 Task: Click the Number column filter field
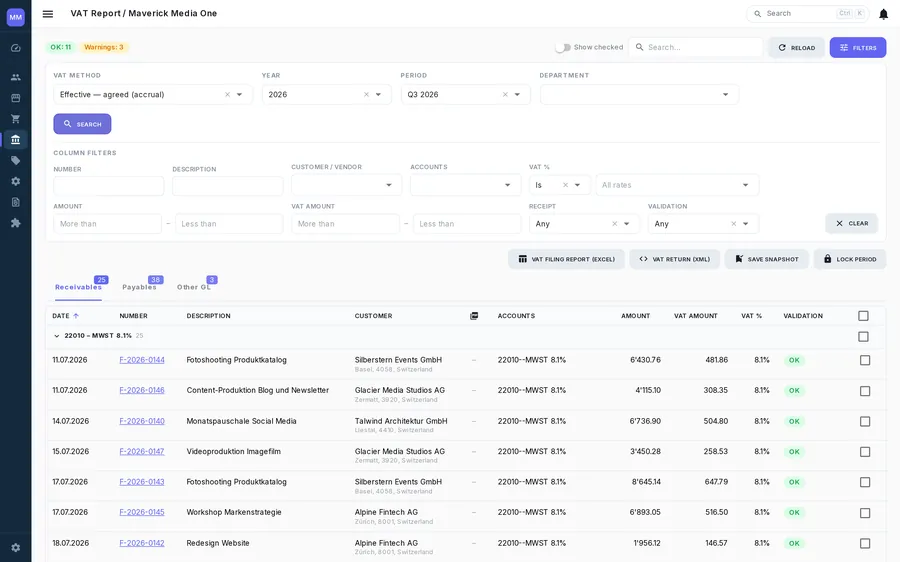(x=108, y=186)
